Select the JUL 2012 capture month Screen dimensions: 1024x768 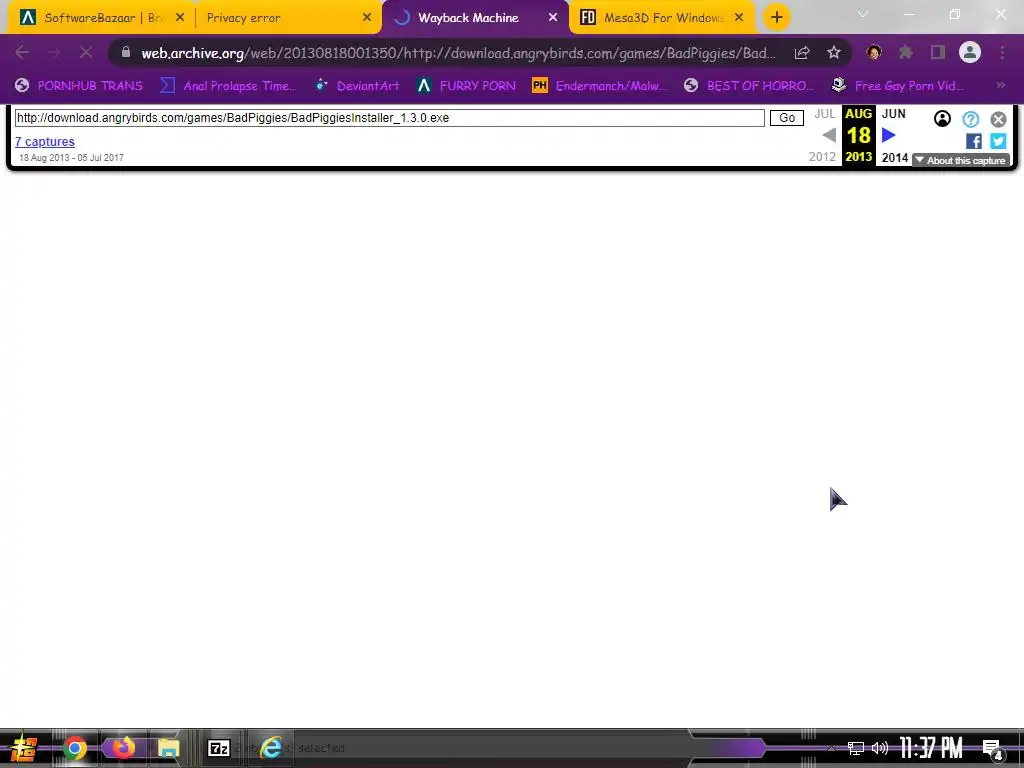click(x=824, y=135)
